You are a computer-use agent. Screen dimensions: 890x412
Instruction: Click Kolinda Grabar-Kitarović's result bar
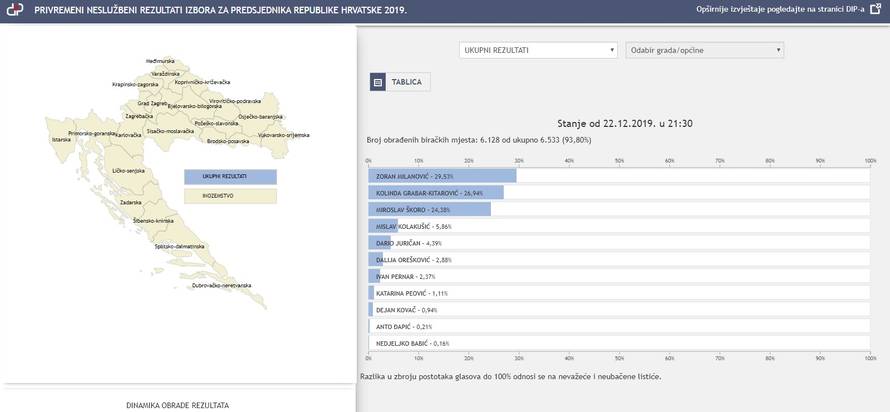436,192
